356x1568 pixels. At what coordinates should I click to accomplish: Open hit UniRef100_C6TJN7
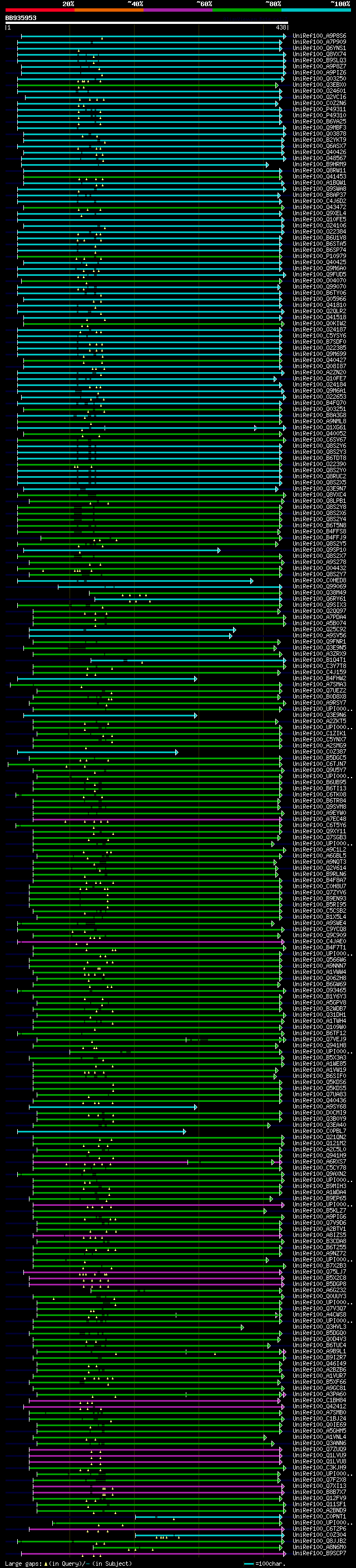click(319, 764)
